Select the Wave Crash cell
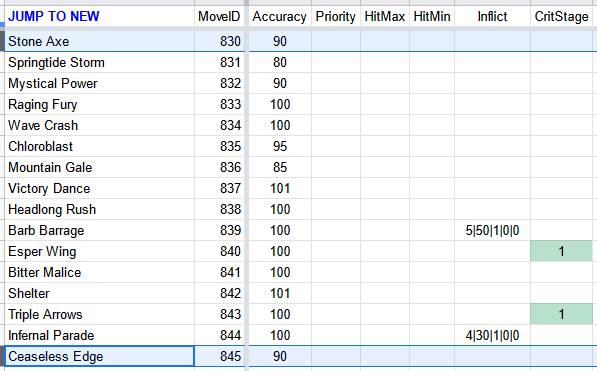 point(99,125)
